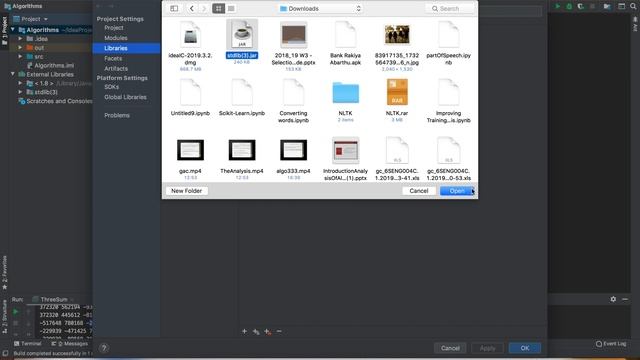Click the help question mark icon
640x360 pixels.
click(104, 348)
